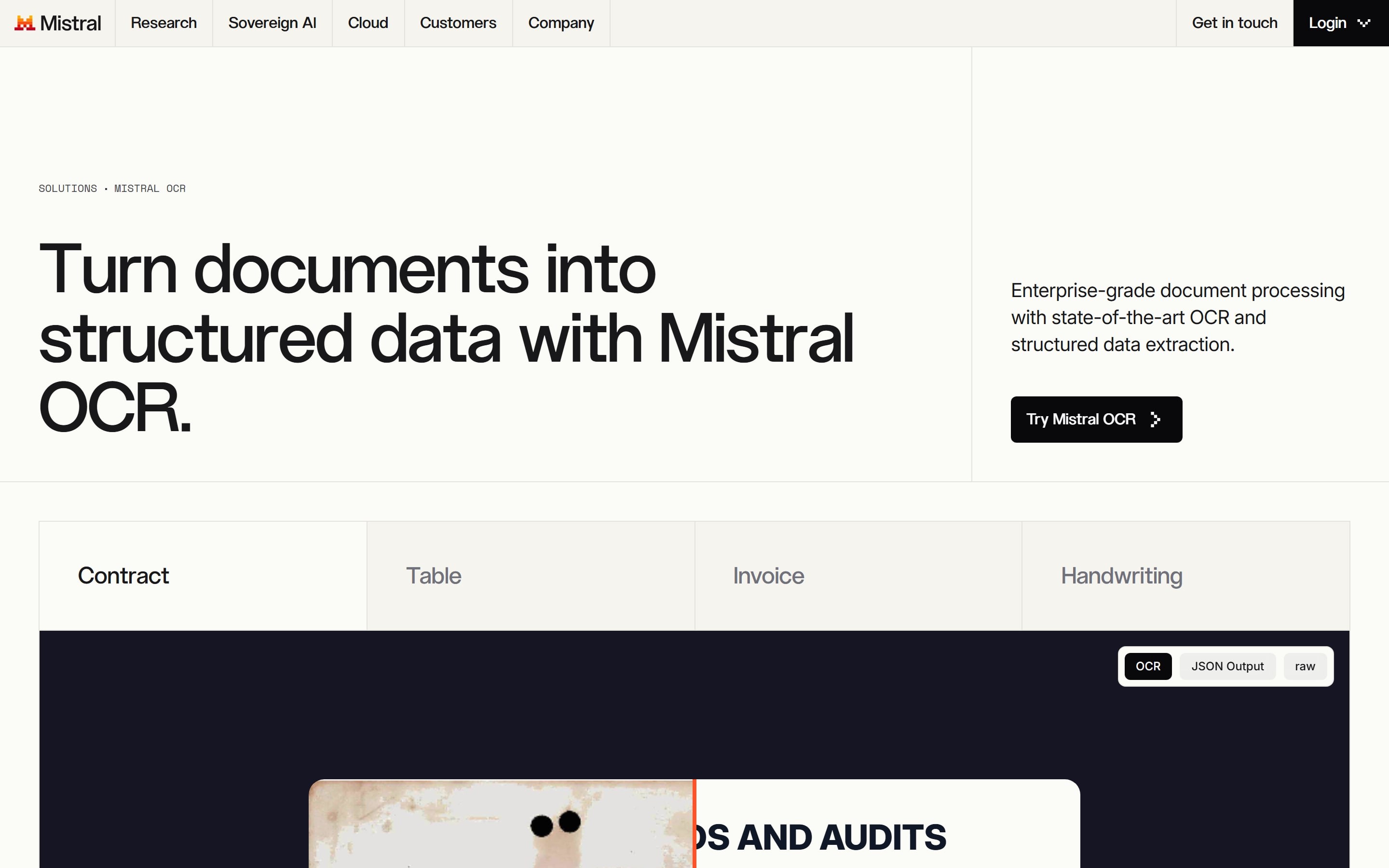This screenshot has height=868, width=1389.
Task: Switch to raw output view
Action: 1305,666
